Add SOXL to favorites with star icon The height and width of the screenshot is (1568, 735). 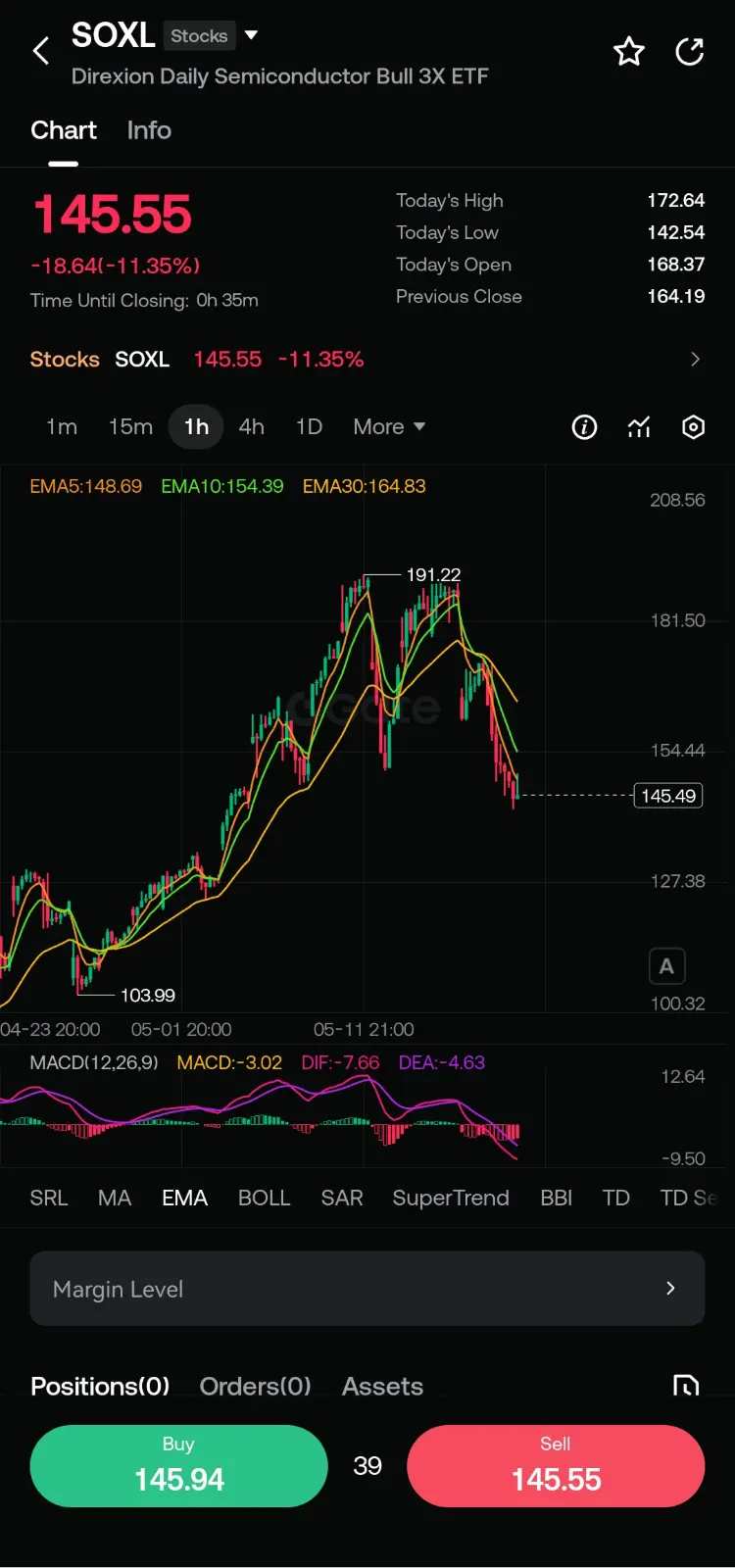click(x=629, y=51)
